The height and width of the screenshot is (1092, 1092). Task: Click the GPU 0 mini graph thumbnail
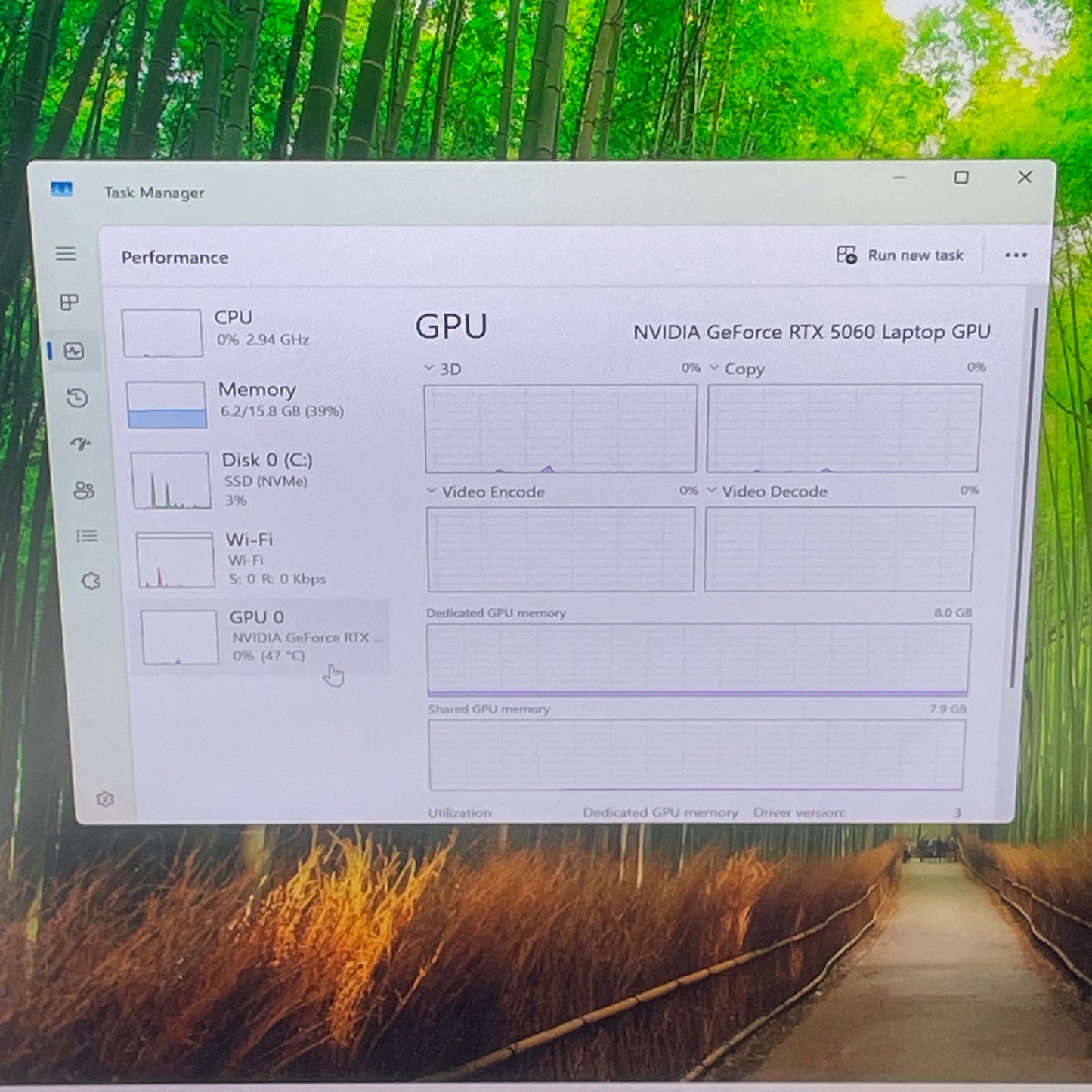click(x=180, y=637)
